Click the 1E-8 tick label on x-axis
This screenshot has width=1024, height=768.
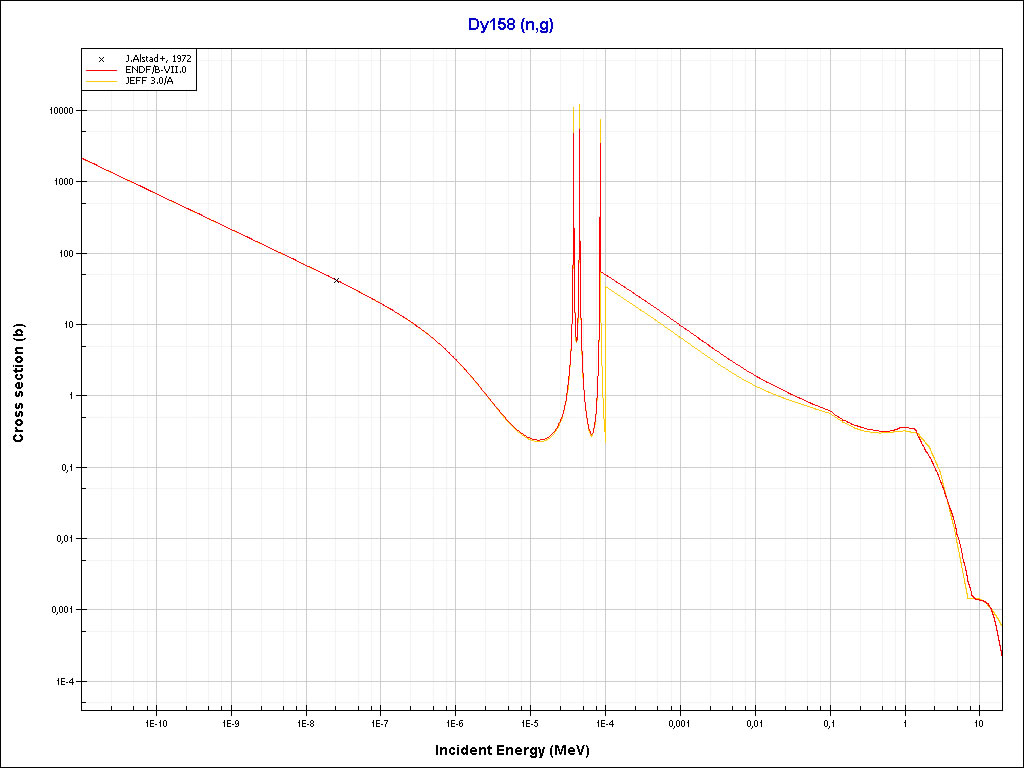[x=305, y=722]
